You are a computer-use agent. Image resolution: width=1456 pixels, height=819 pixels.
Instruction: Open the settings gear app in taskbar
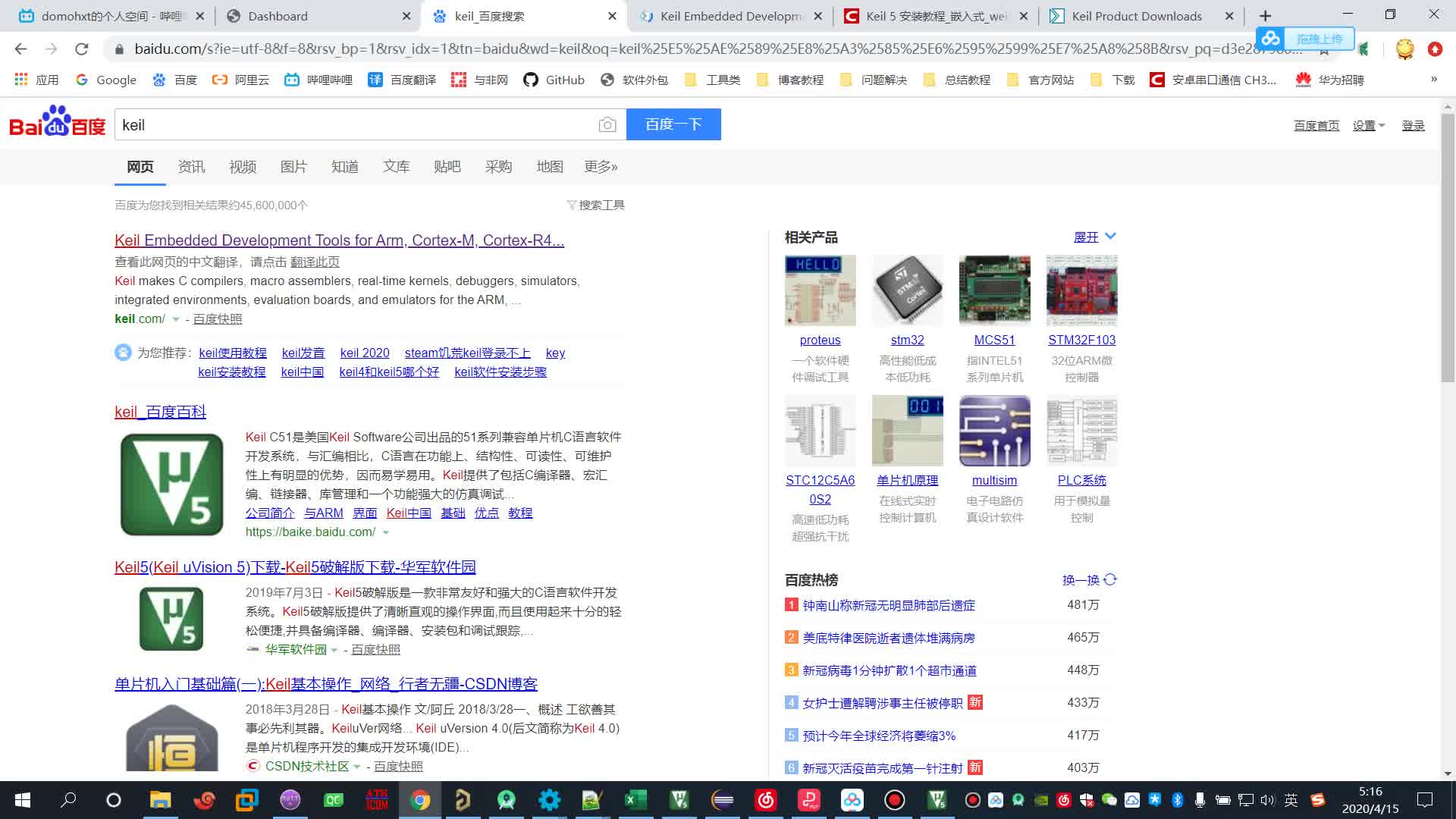point(549,800)
